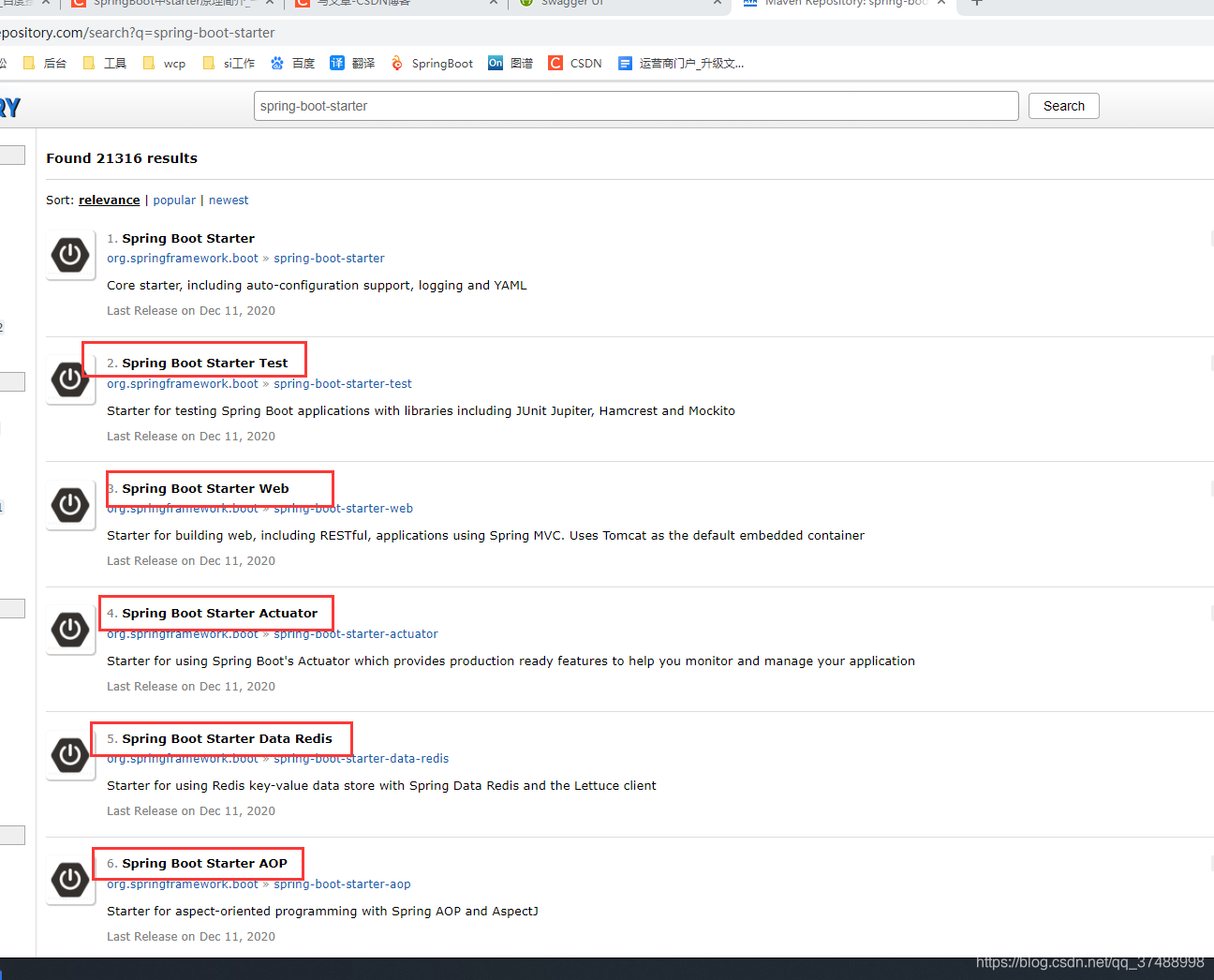Click the spring-boot-starter-aop artifact link
This screenshot has height=980, width=1214.
(342, 884)
